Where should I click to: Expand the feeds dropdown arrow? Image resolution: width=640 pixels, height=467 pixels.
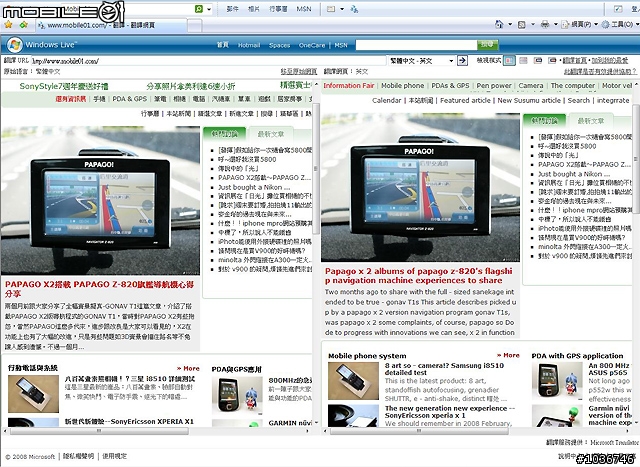(x=533, y=24)
